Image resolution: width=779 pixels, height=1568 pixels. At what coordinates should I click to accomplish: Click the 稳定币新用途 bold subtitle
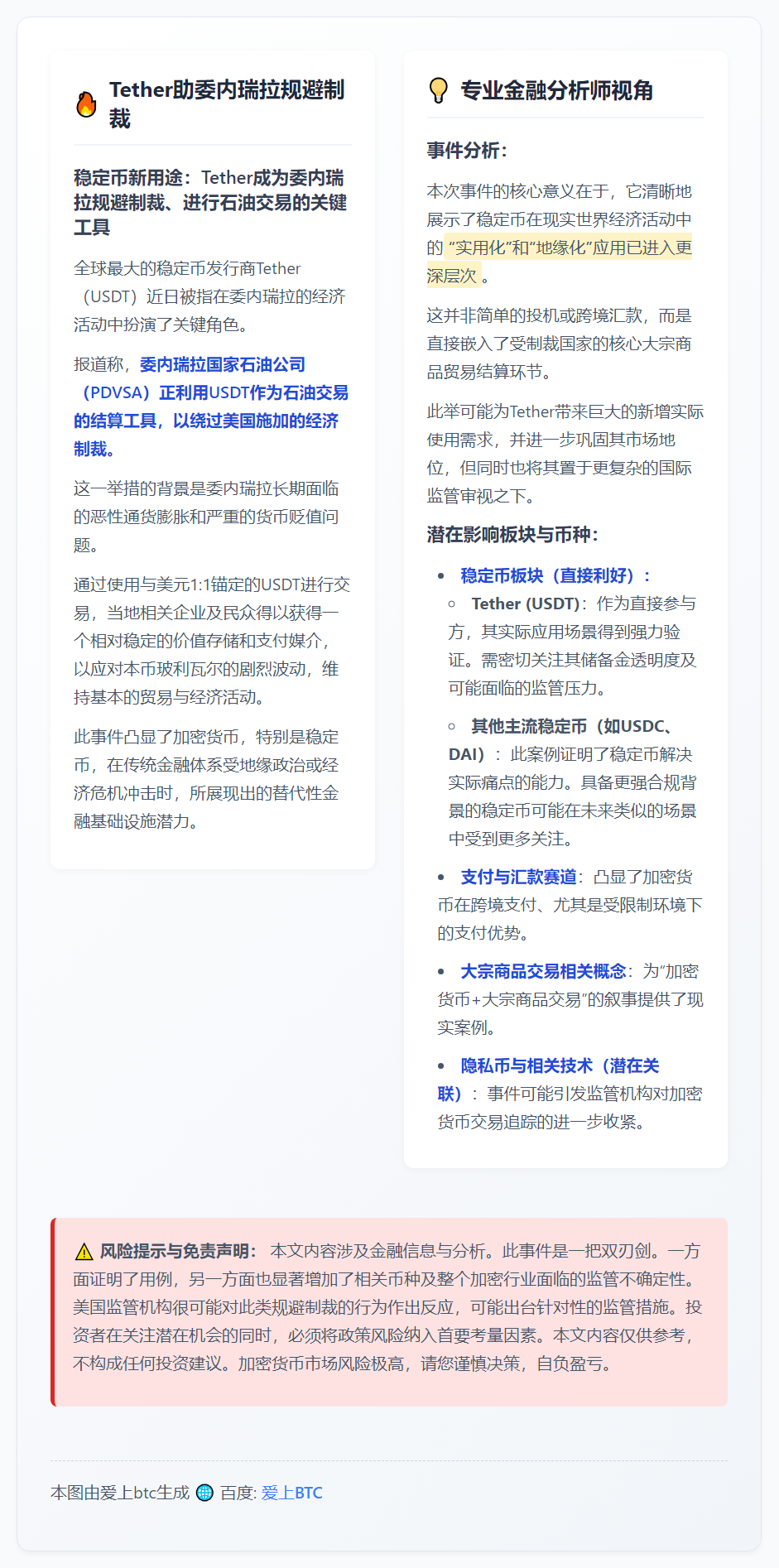(x=210, y=202)
